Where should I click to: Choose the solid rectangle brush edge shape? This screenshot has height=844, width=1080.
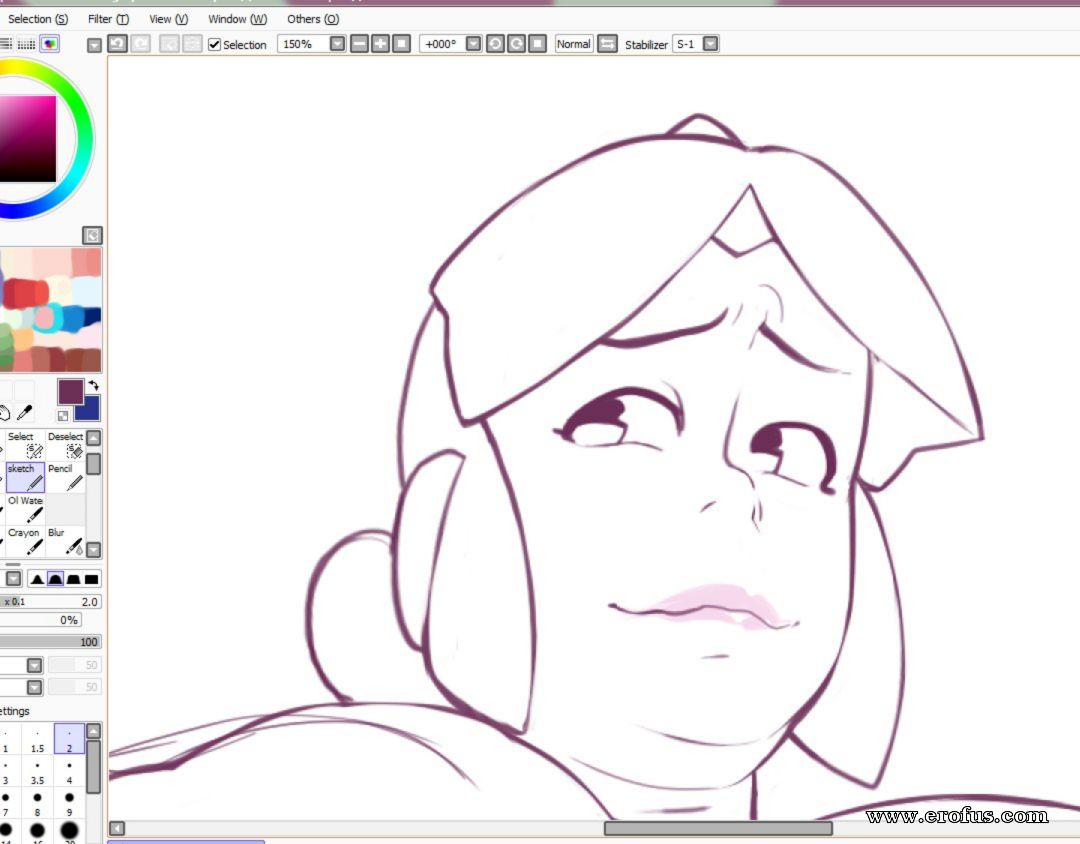pos(92,579)
